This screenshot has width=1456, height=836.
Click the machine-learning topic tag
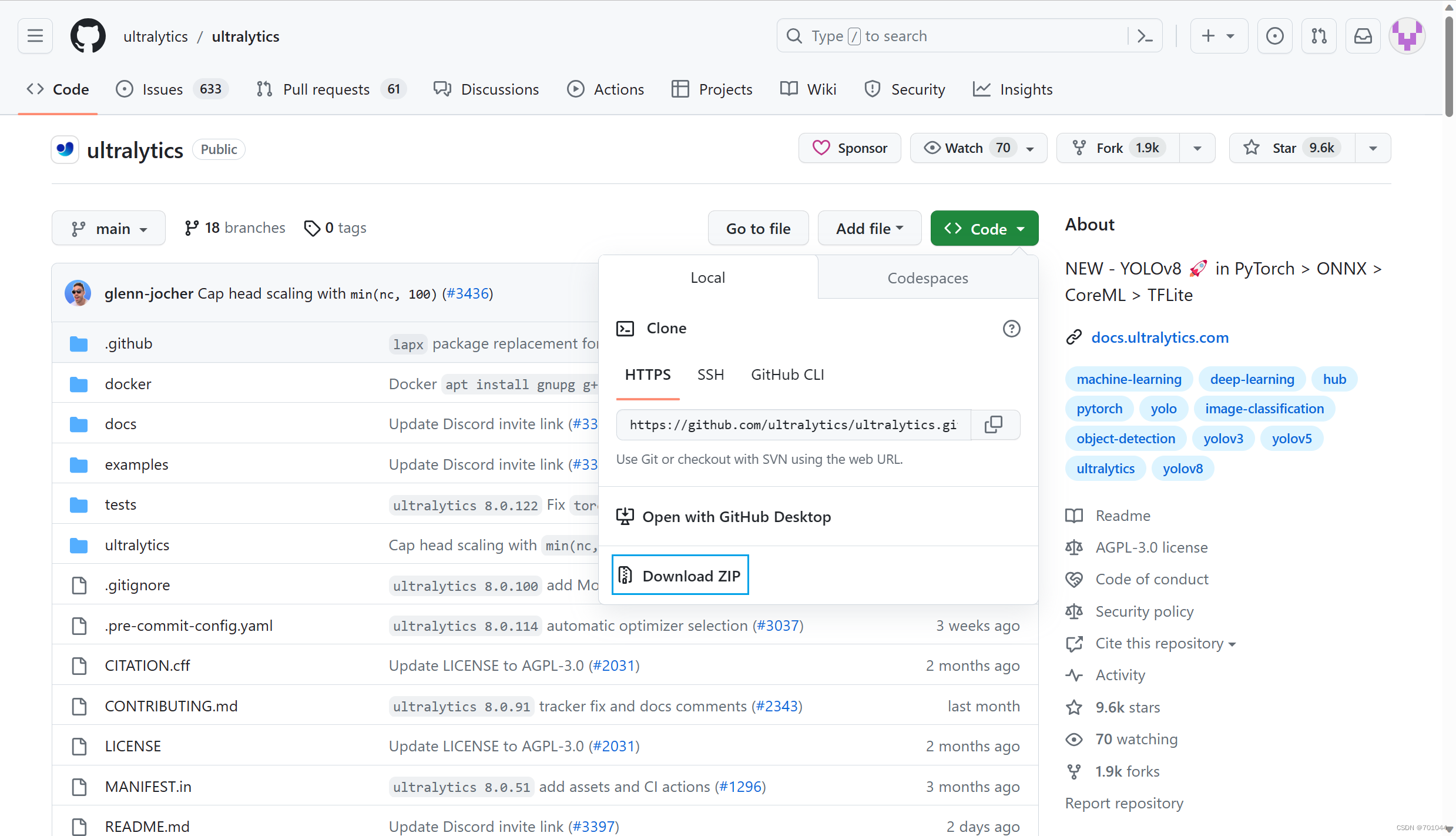click(1129, 379)
